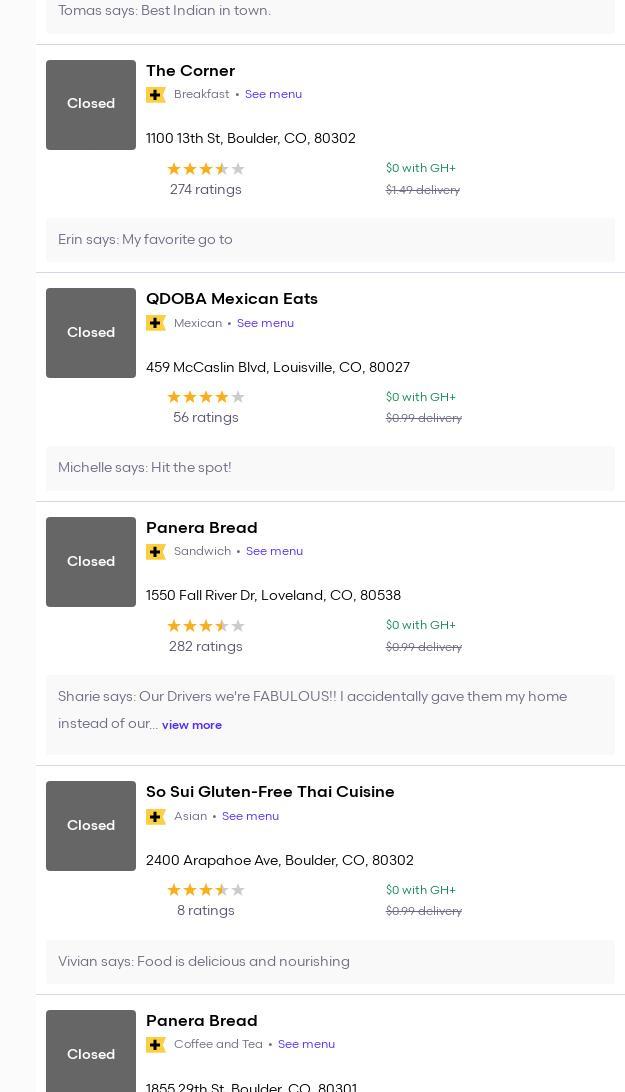The image size is (625, 1092).
Task: Open So Sui Gluten-Free Thai Cuisine title
Action: (x=270, y=792)
